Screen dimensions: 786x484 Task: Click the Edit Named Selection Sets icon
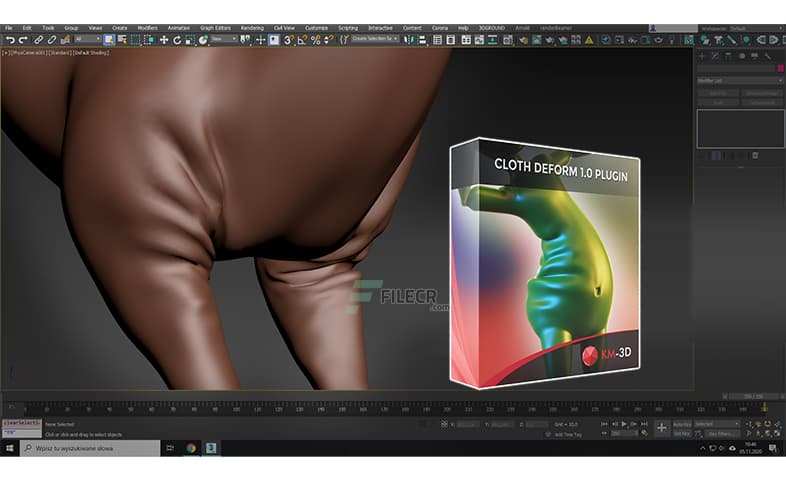coord(344,40)
